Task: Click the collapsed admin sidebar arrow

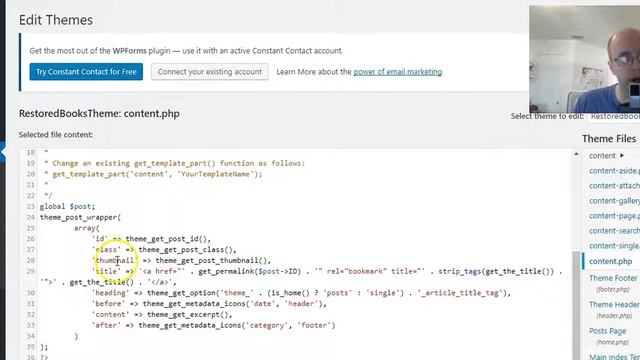Action: pos(3,152)
